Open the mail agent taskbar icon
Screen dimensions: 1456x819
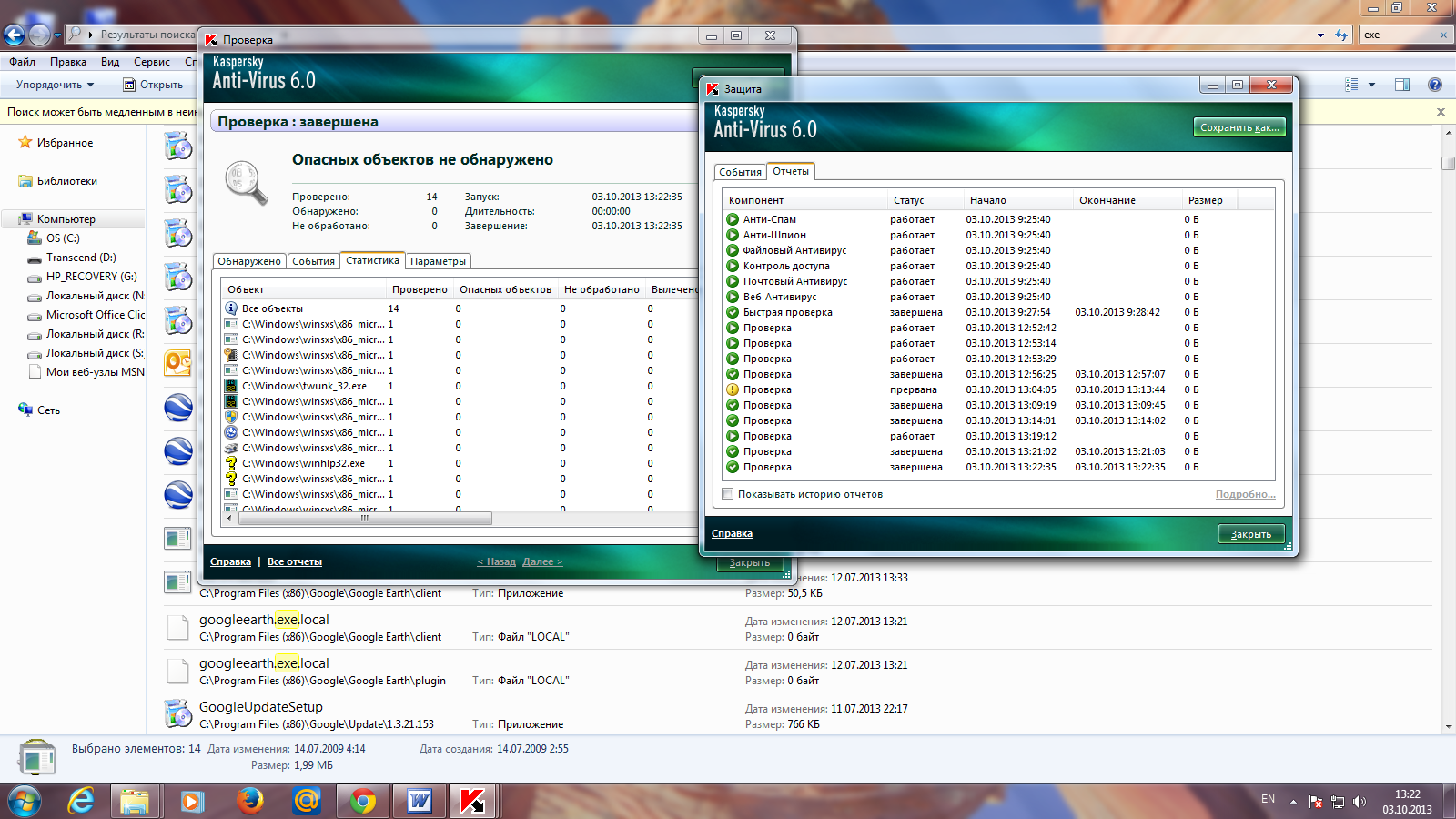307,801
